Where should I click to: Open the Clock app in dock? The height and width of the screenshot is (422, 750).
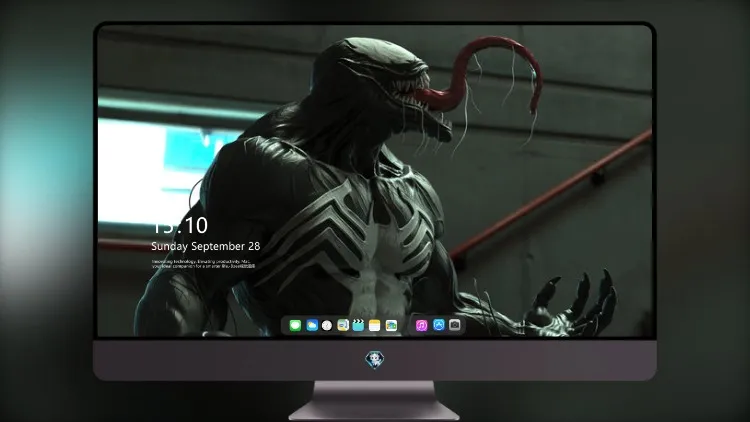pyautogui.click(x=327, y=325)
